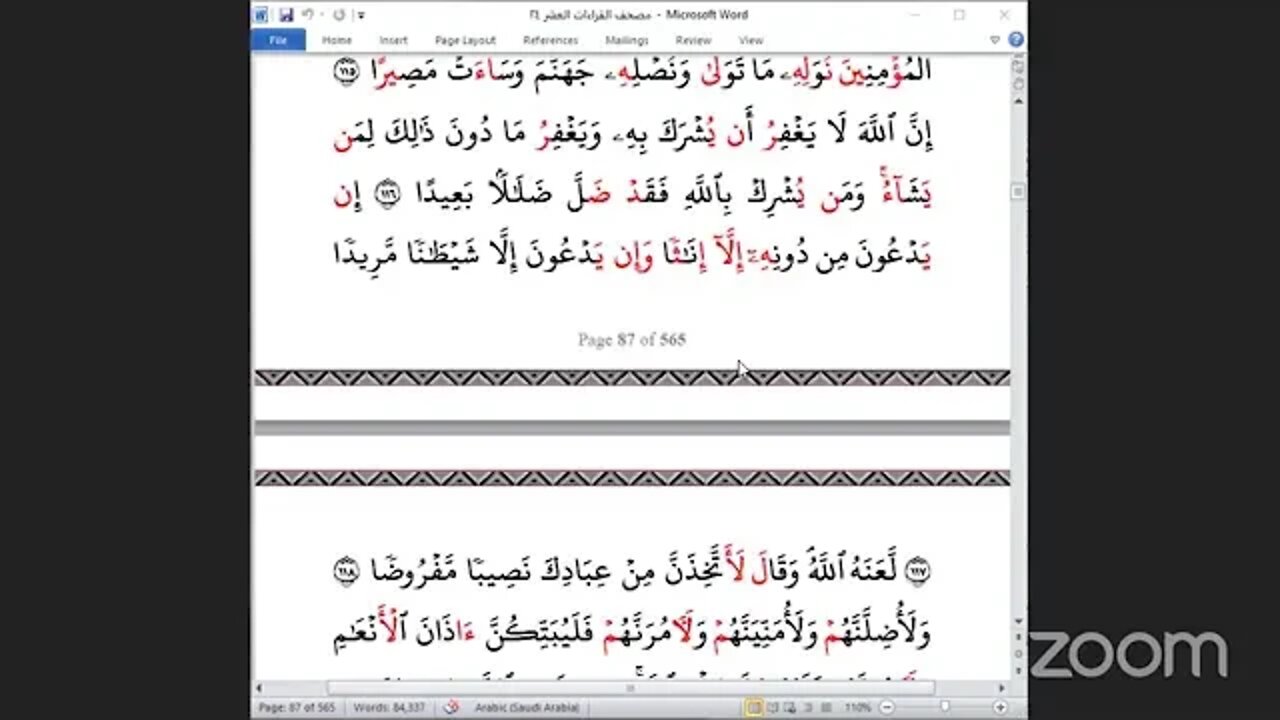Click footer text 'Page 87 of 565'
1280x720 pixels.
click(x=632, y=340)
